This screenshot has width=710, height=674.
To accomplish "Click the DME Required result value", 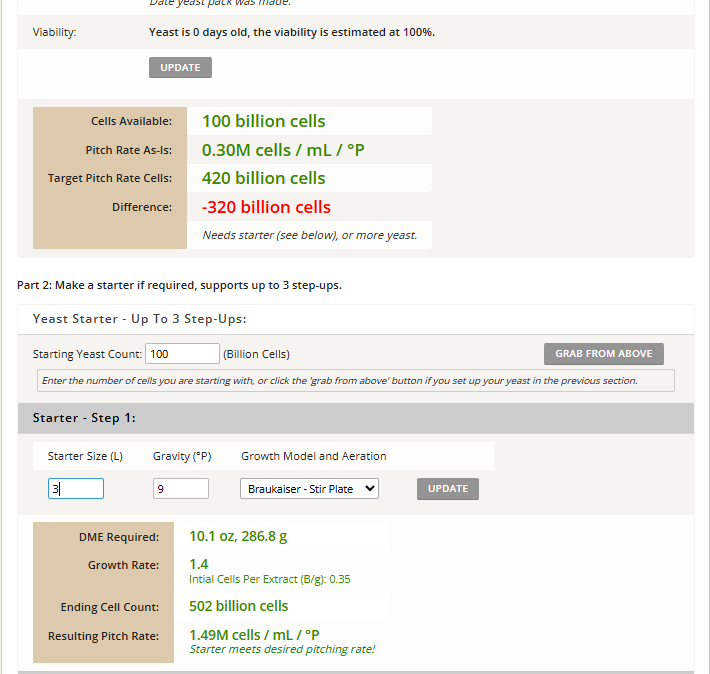I will point(238,536).
